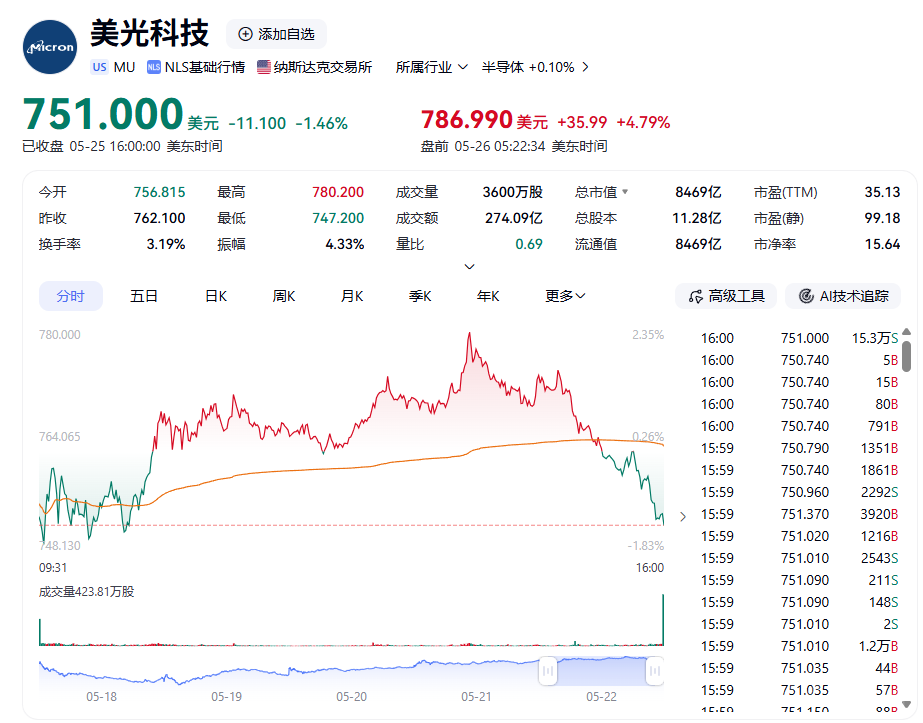The height and width of the screenshot is (723, 923).
Task: Click the trade row with volume 1351B
Action: tap(799, 448)
